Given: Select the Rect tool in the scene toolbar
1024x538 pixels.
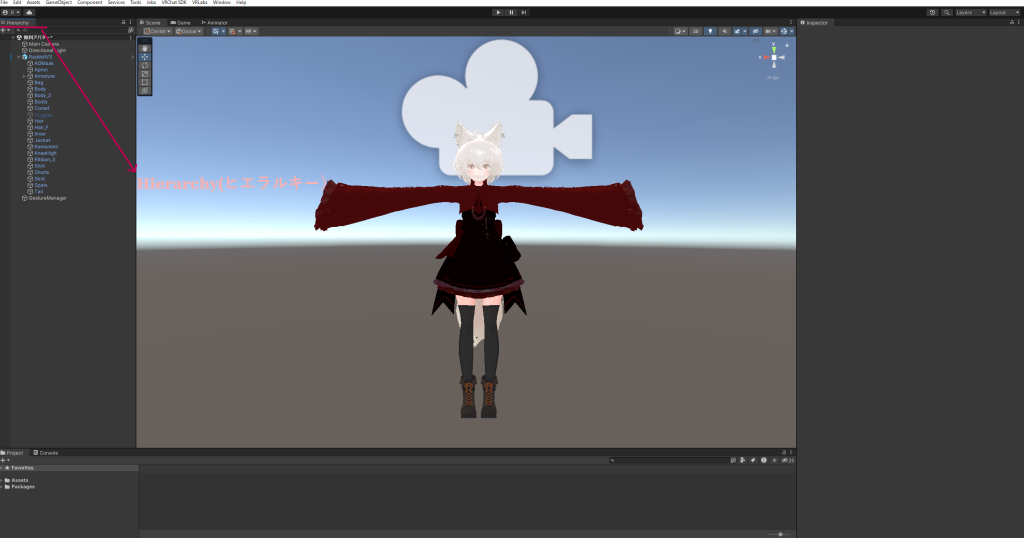Looking at the screenshot, I should click(145, 82).
